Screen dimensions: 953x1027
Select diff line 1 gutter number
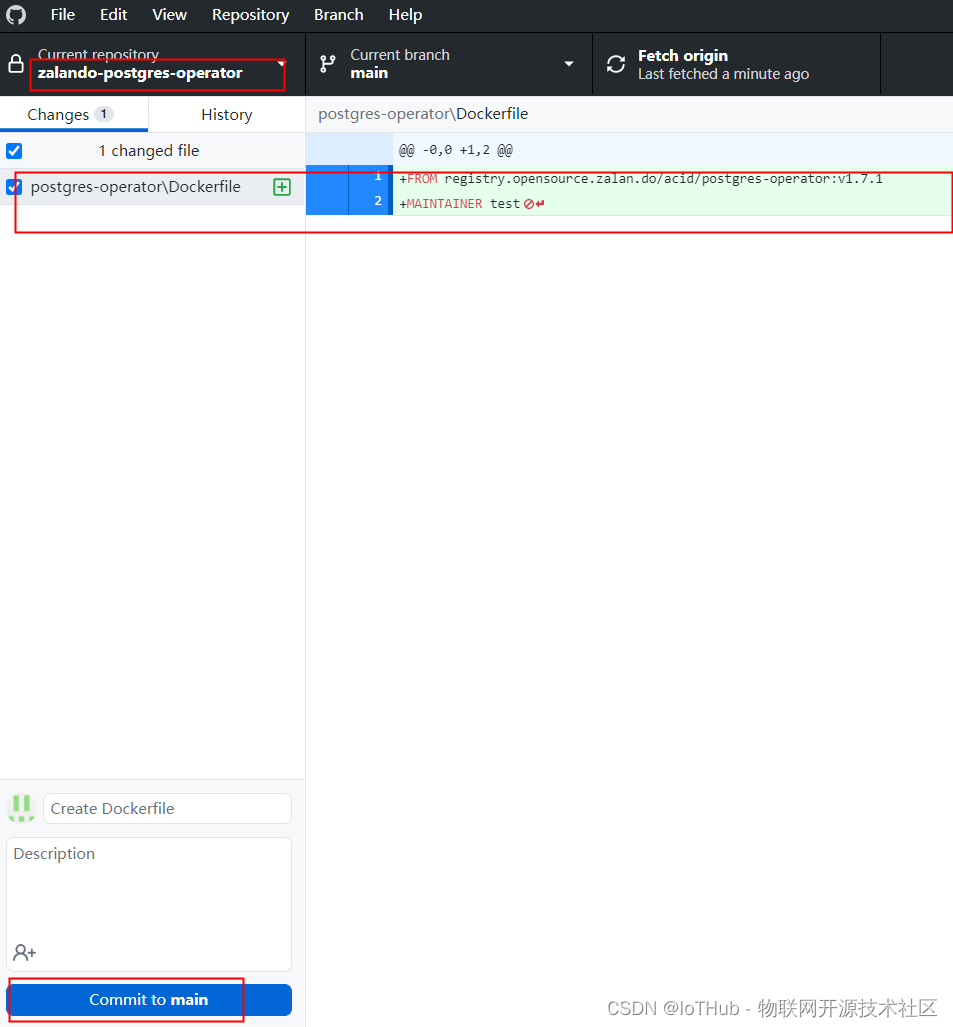378,176
